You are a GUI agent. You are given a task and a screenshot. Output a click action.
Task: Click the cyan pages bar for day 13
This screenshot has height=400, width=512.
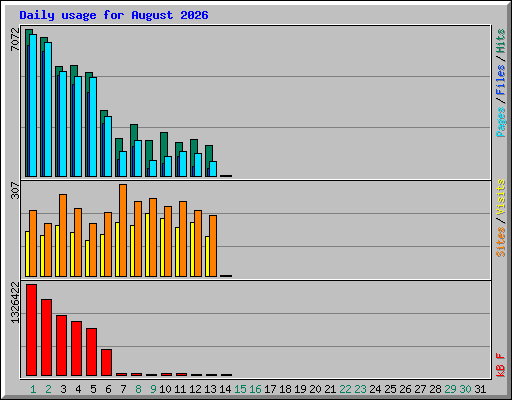point(213,169)
